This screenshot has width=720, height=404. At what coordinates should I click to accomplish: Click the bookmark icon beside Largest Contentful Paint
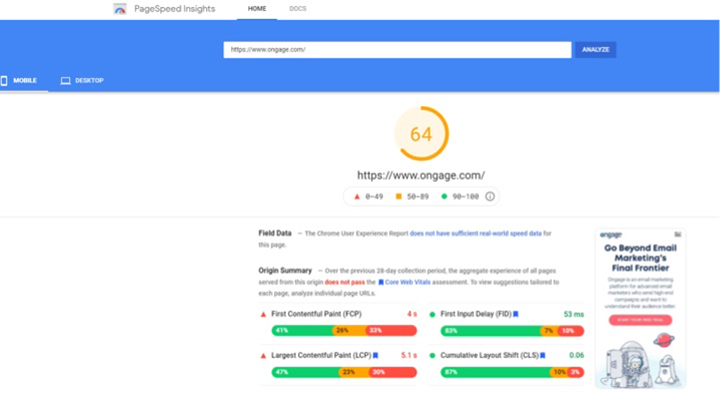375,355
